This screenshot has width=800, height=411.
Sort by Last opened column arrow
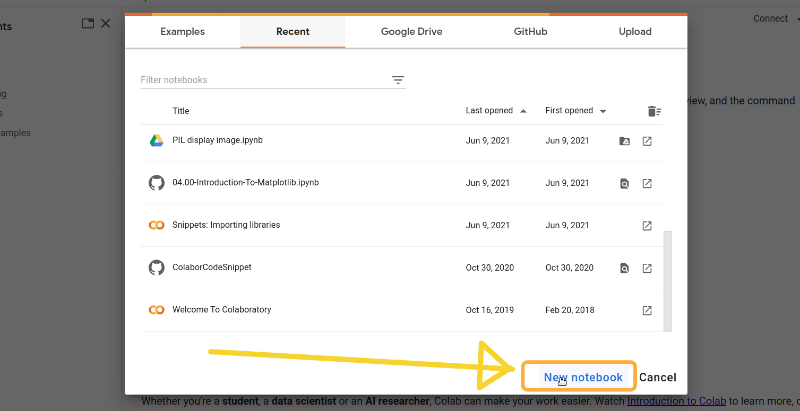point(523,111)
